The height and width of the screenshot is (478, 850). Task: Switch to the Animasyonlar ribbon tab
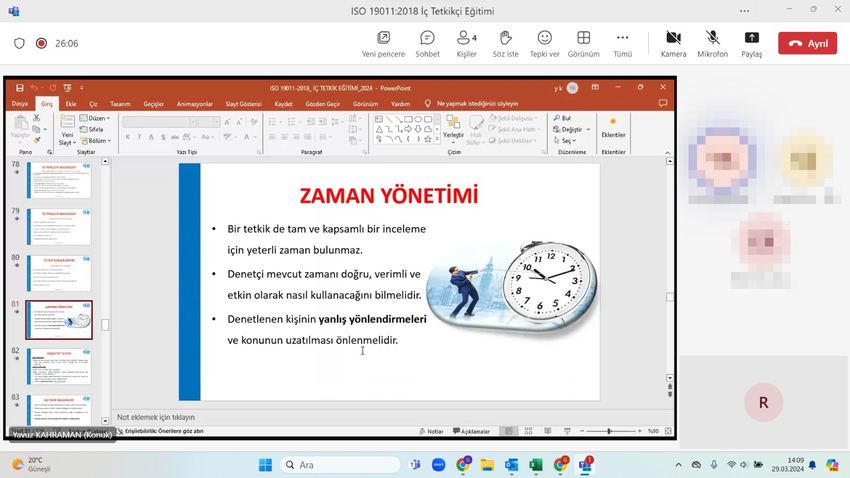[x=195, y=104]
